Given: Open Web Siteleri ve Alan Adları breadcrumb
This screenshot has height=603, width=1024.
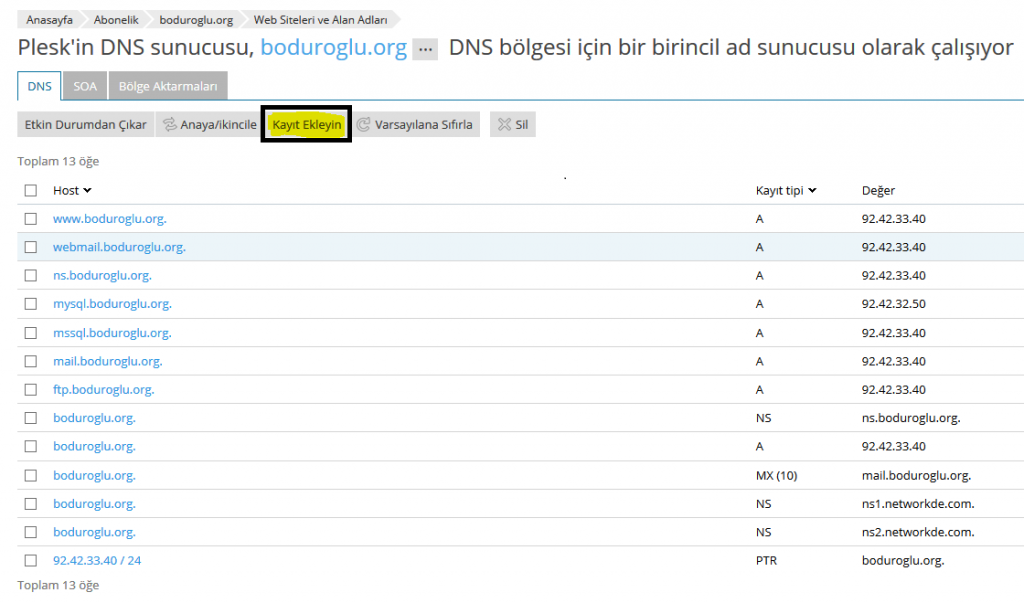Looking at the screenshot, I should pyautogui.click(x=320, y=19).
